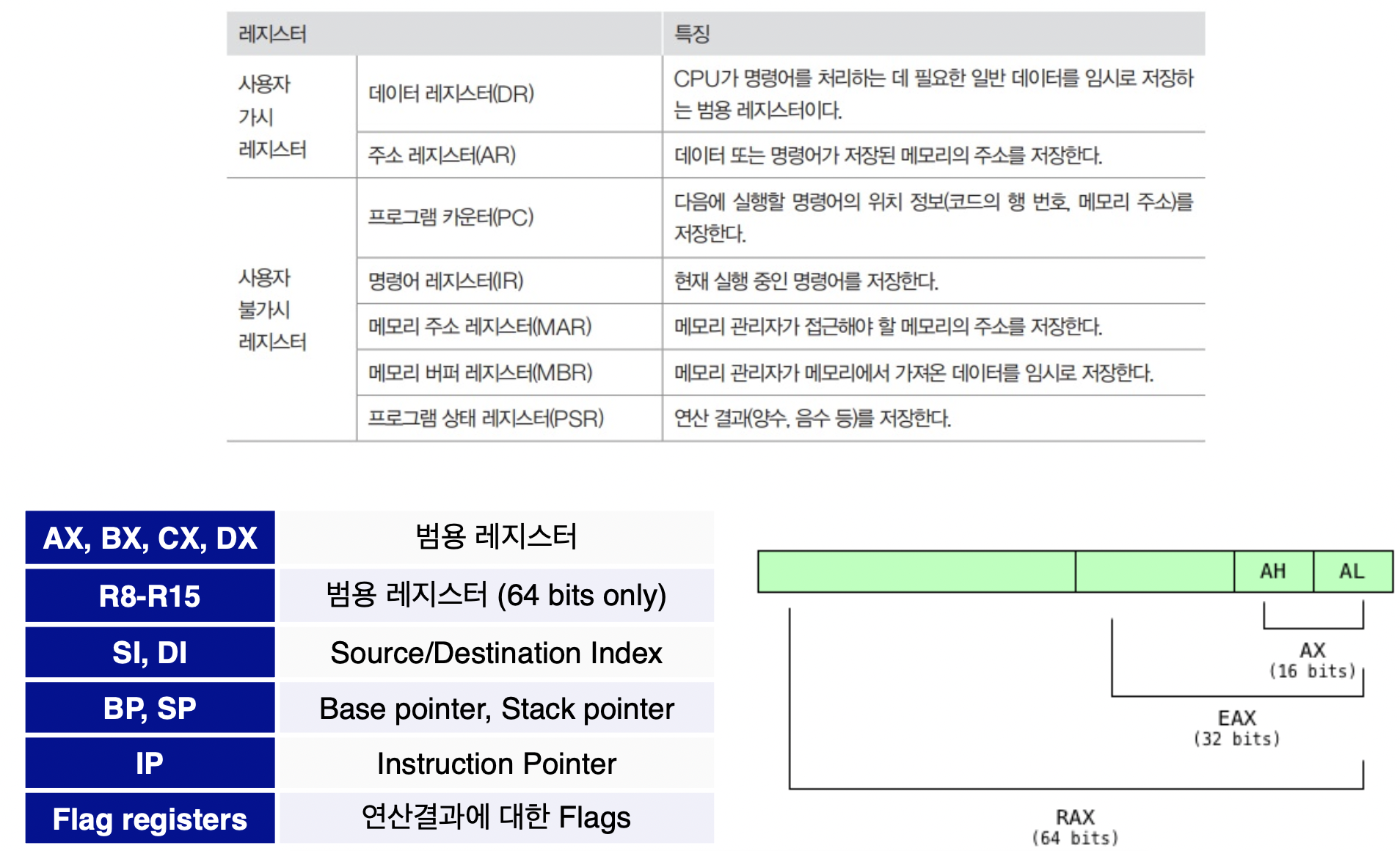The image size is (1400, 851).
Task: Click the Instruction Pointer cell
Action: (497, 763)
